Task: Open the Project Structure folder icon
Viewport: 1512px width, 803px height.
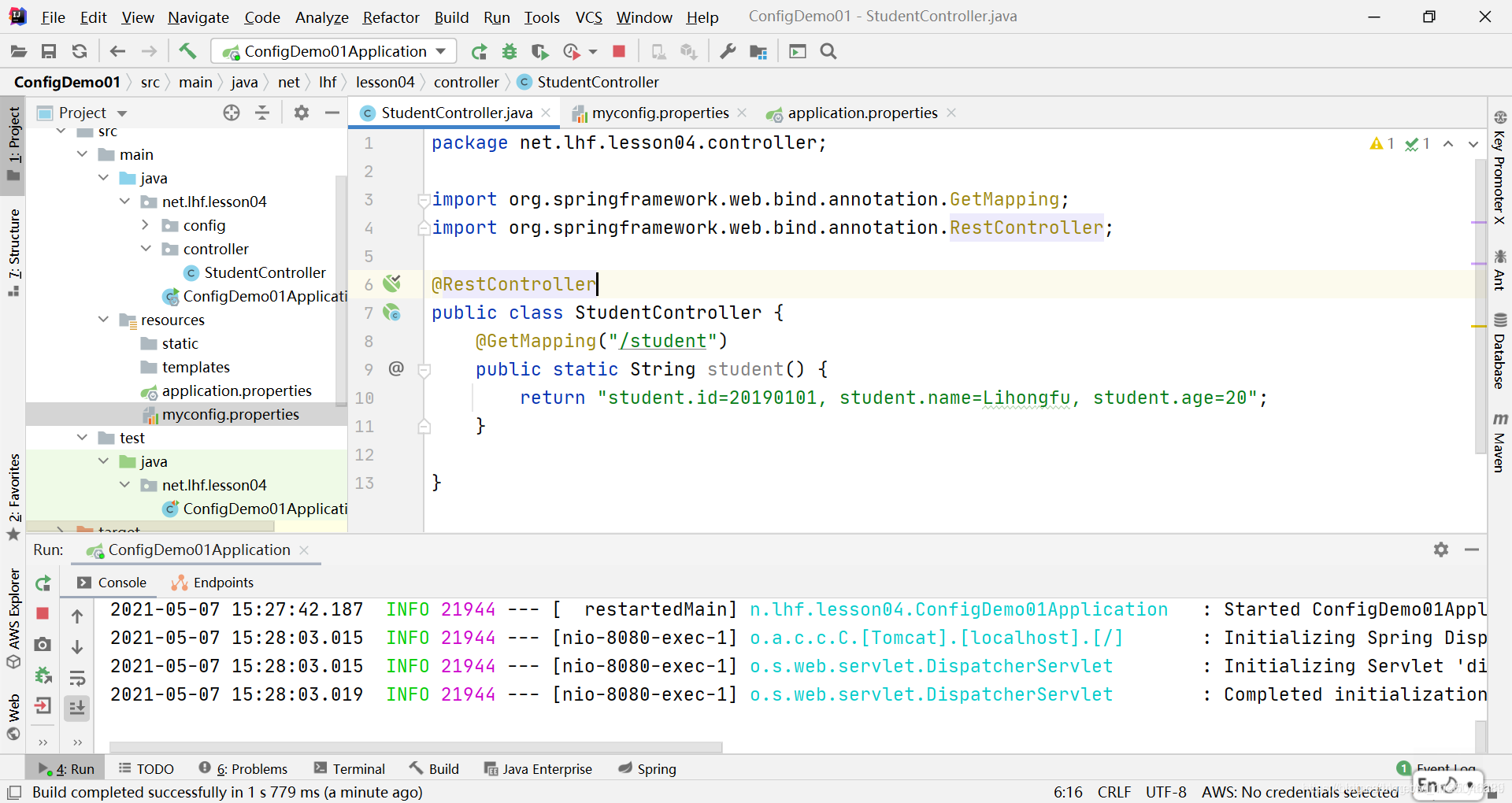Action: (758, 52)
